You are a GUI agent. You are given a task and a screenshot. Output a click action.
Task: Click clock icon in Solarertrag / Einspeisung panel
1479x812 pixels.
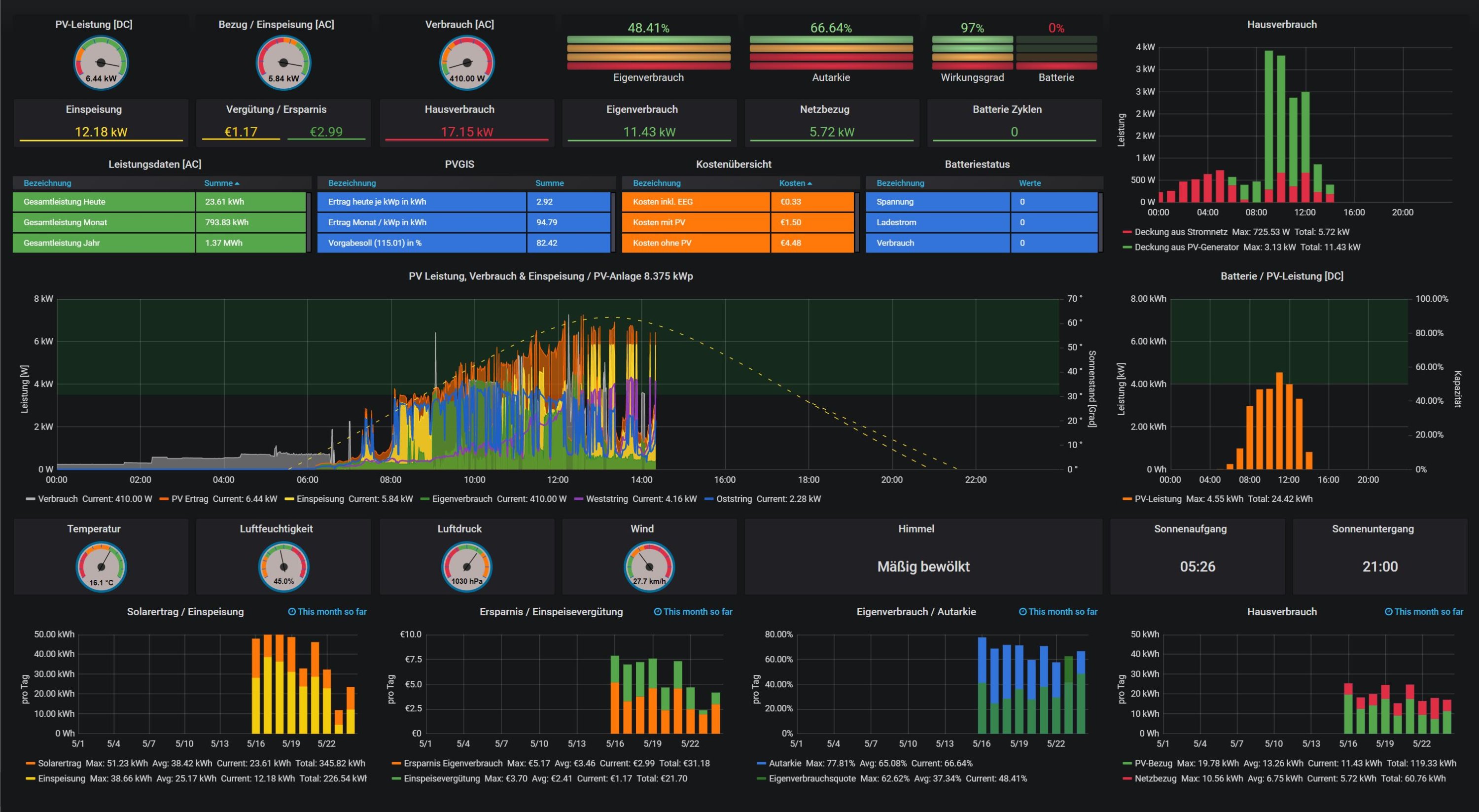click(292, 611)
